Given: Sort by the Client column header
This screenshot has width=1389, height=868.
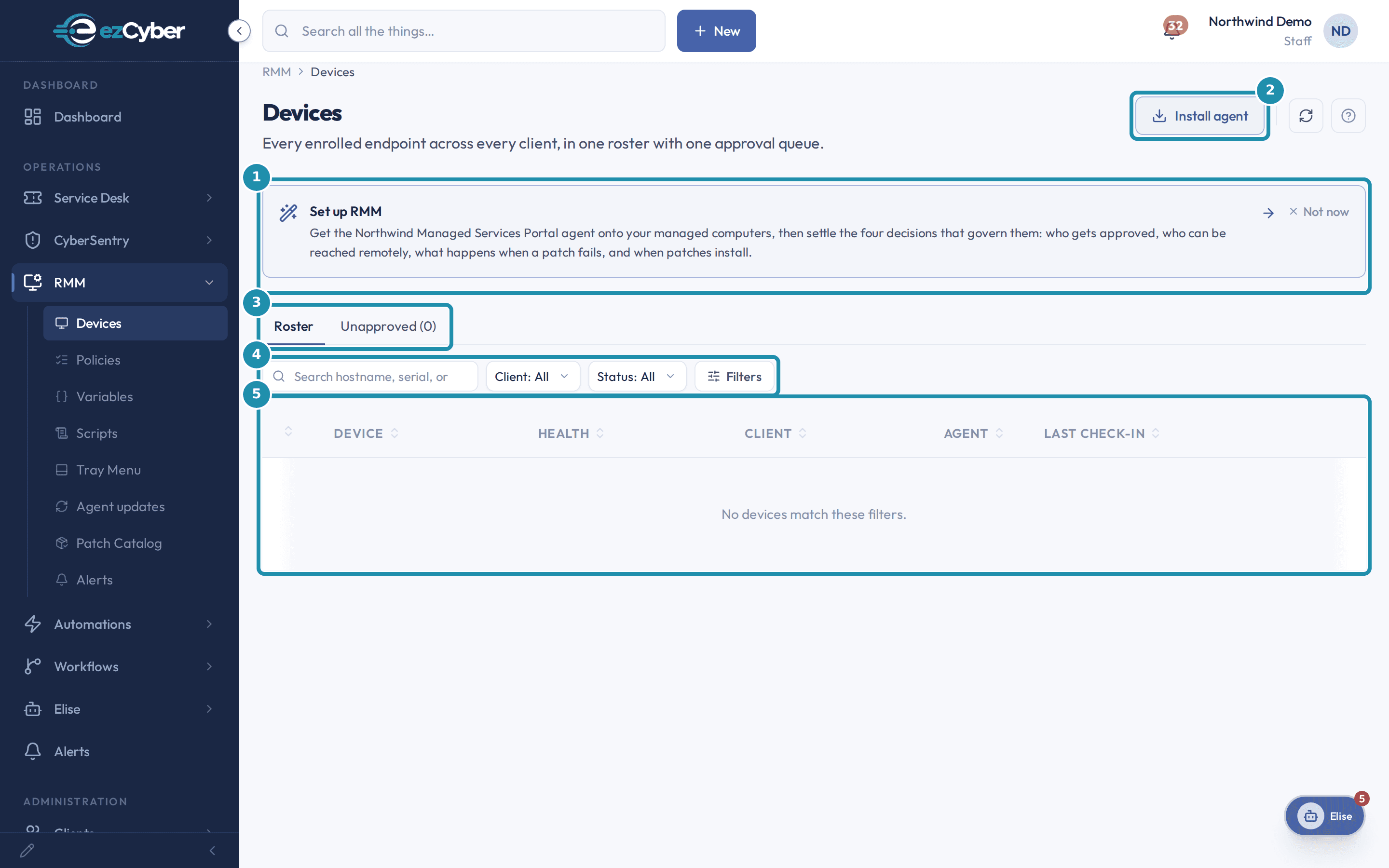Looking at the screenshot, I should 776,434.
